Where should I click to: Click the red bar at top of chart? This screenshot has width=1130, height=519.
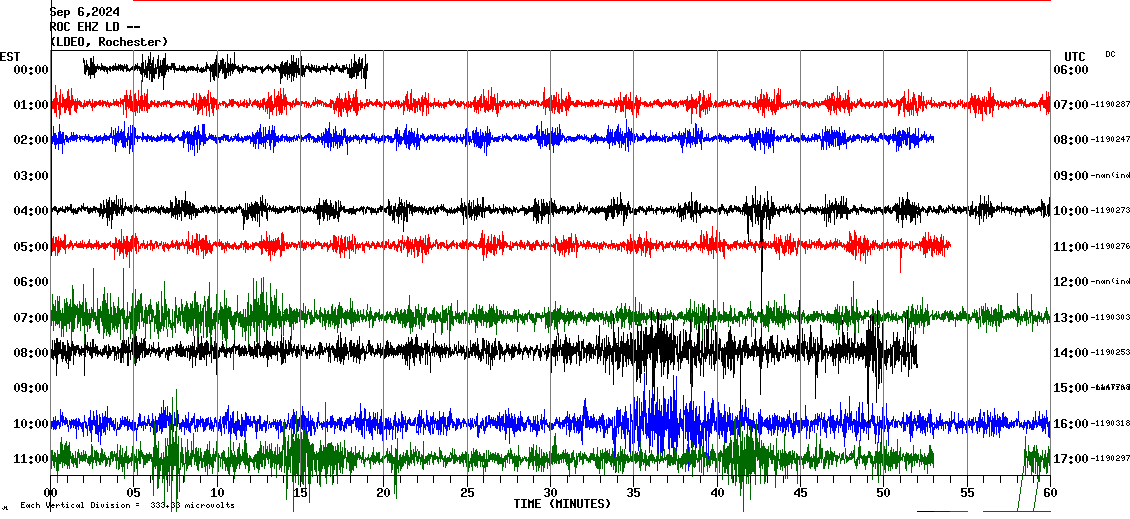click(x=600, y=1)
